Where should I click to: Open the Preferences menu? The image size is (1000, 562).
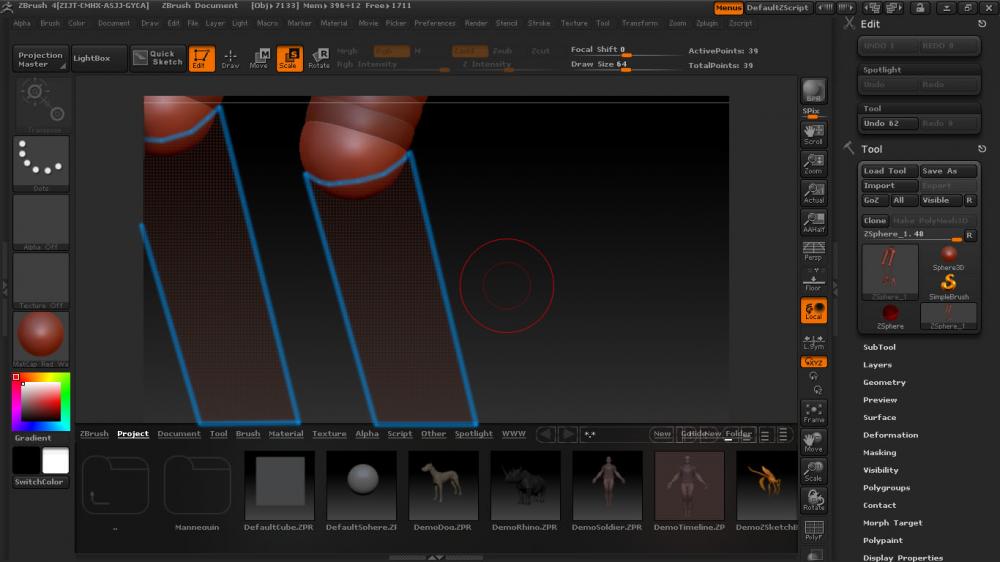coord(435,23)
